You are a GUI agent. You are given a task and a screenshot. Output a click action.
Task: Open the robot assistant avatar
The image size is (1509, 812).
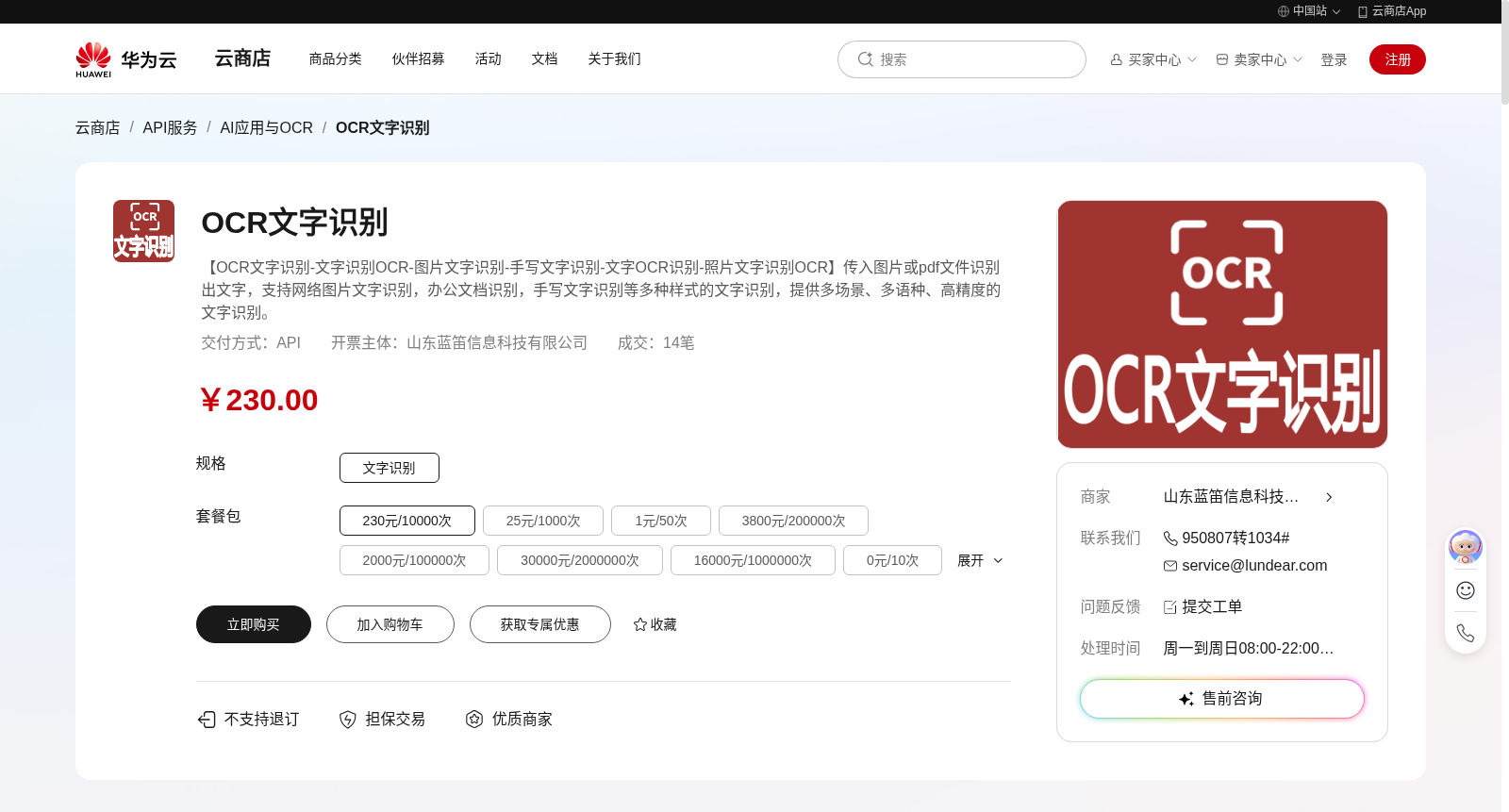pos(1466,546)
